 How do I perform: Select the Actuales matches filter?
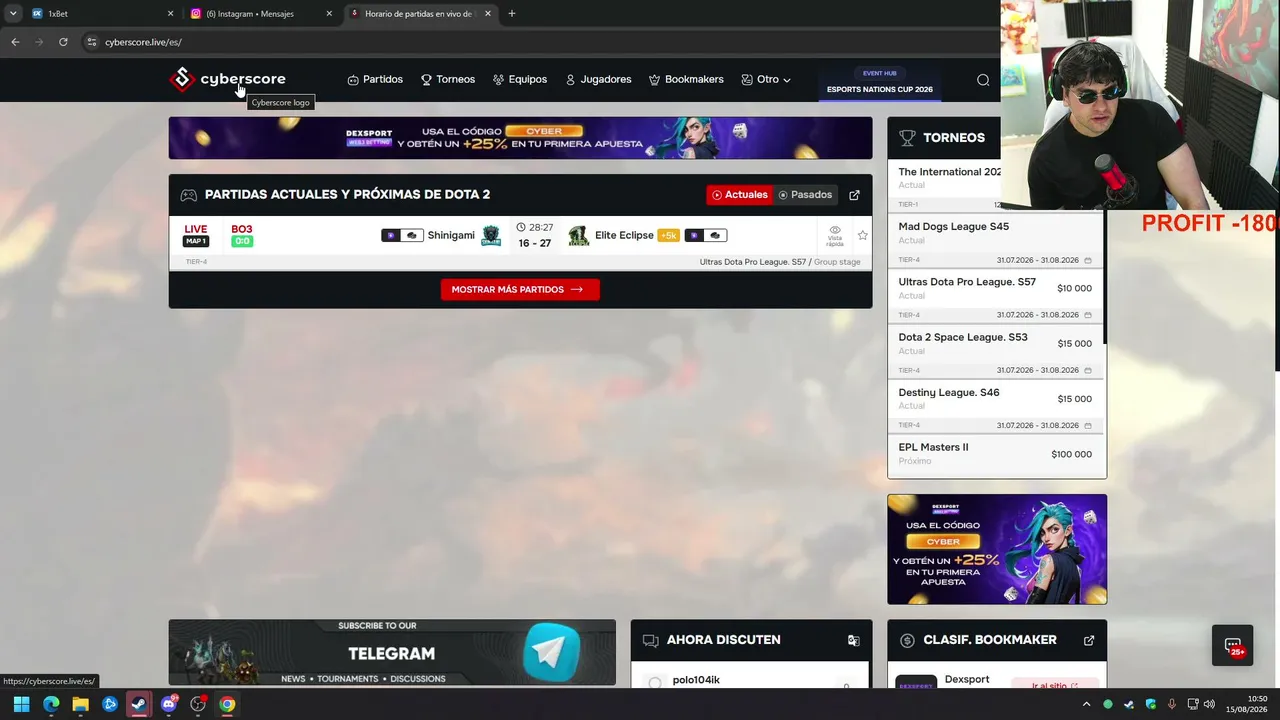pos(740,195)
